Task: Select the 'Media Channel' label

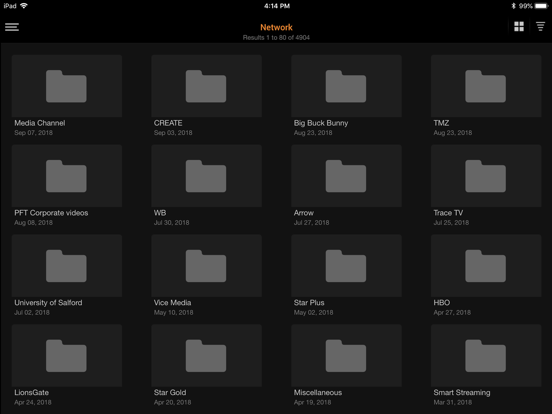Action: [40, 123]
